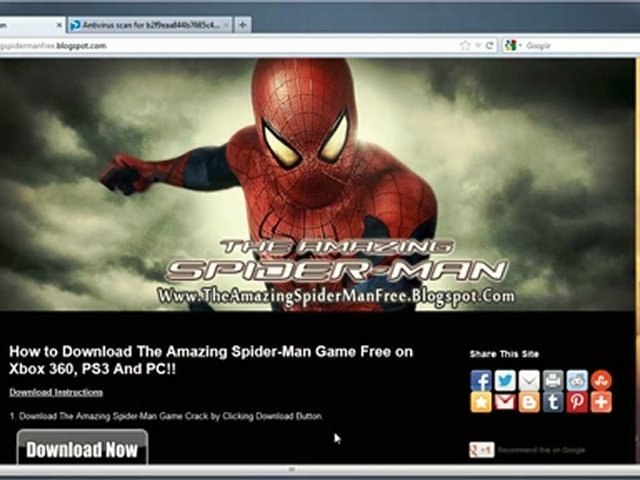Share the site on Twitter
Image resolution: width=640 pixels, height=480 pixels.
point(505,380)
